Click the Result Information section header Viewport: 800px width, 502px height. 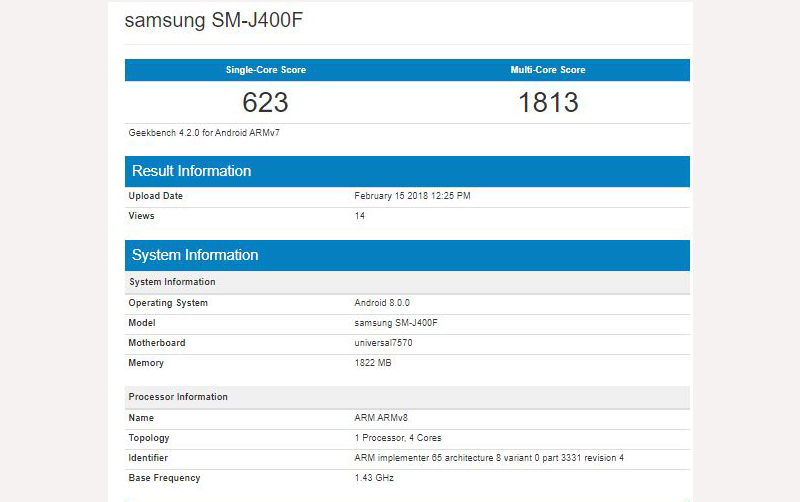click(x=407, y=171)
